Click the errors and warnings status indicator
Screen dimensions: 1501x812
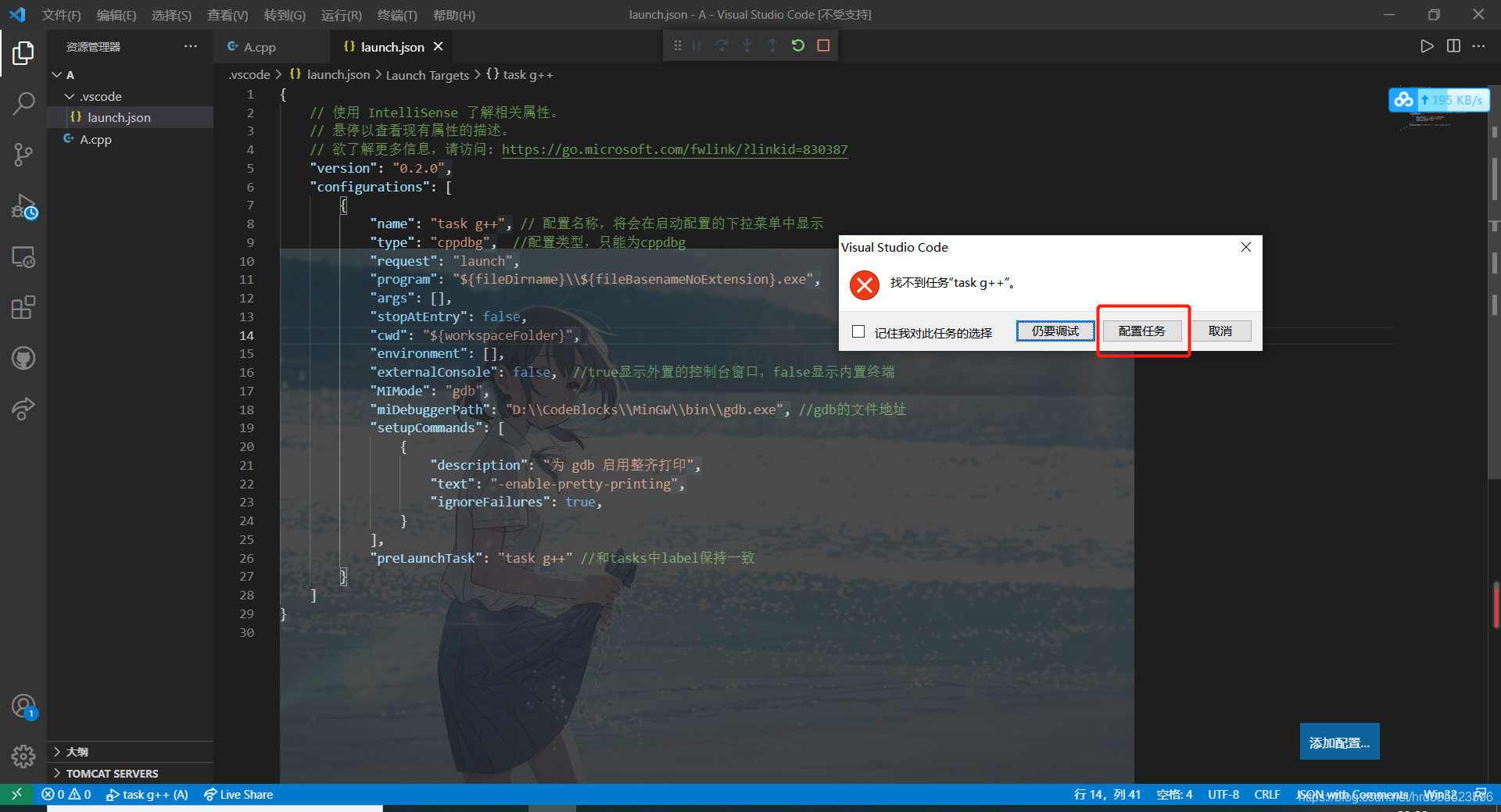click(66, 794)
